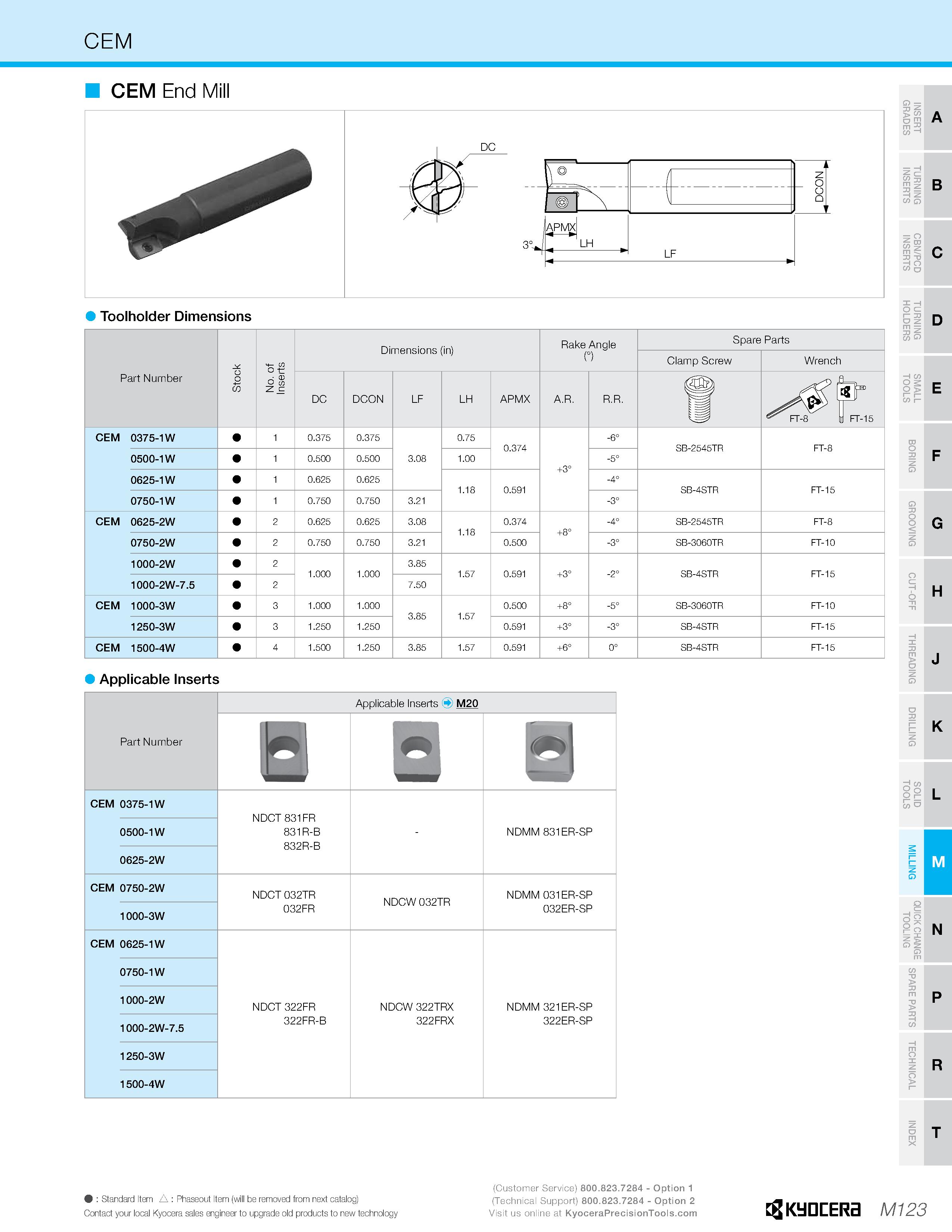This screenshot has width=952, height=1232.
Task: Go to section R Technical tab
Action: (925, 1065)
